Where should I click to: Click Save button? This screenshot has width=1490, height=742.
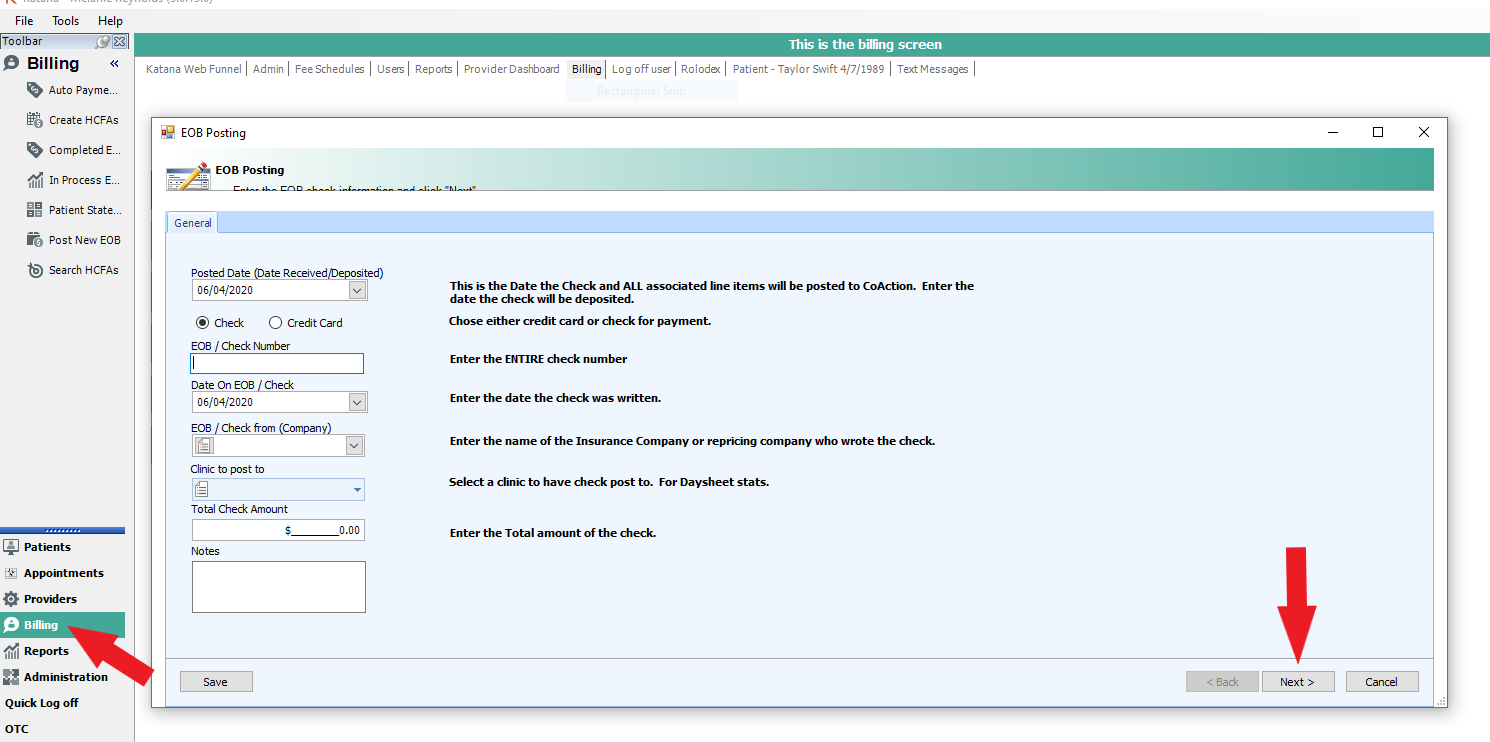coord(216,682)
